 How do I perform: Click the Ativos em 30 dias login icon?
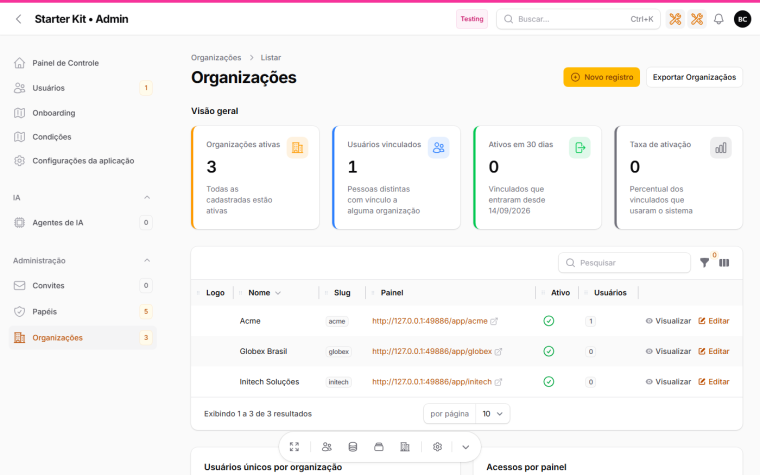pos(580,147)
